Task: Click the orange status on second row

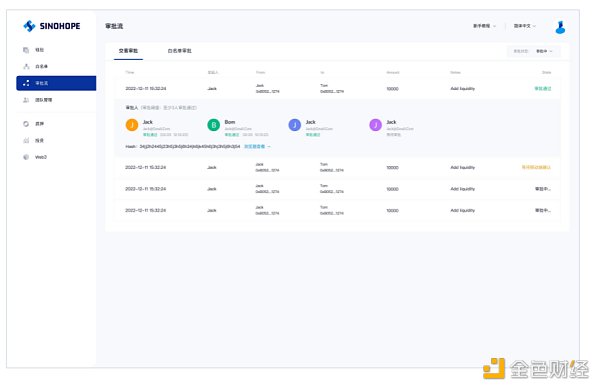Action: click(x=536, y=167)
